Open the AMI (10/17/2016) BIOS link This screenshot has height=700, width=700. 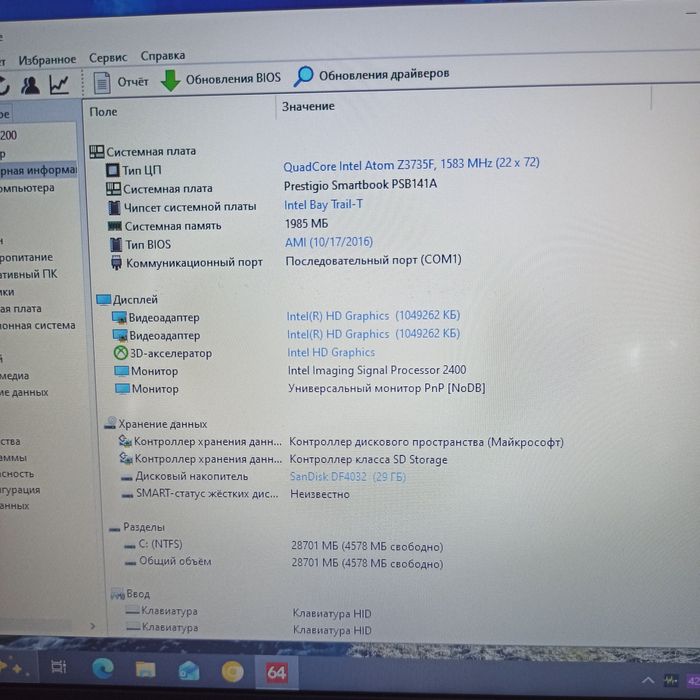pyautogui.click(x=329, y=242)
